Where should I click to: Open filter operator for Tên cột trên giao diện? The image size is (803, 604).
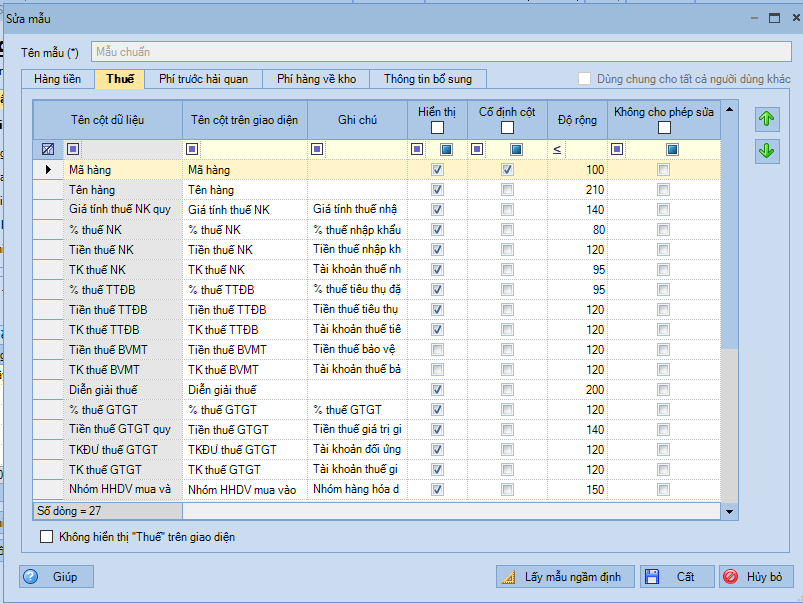click(x=192, y=149)
